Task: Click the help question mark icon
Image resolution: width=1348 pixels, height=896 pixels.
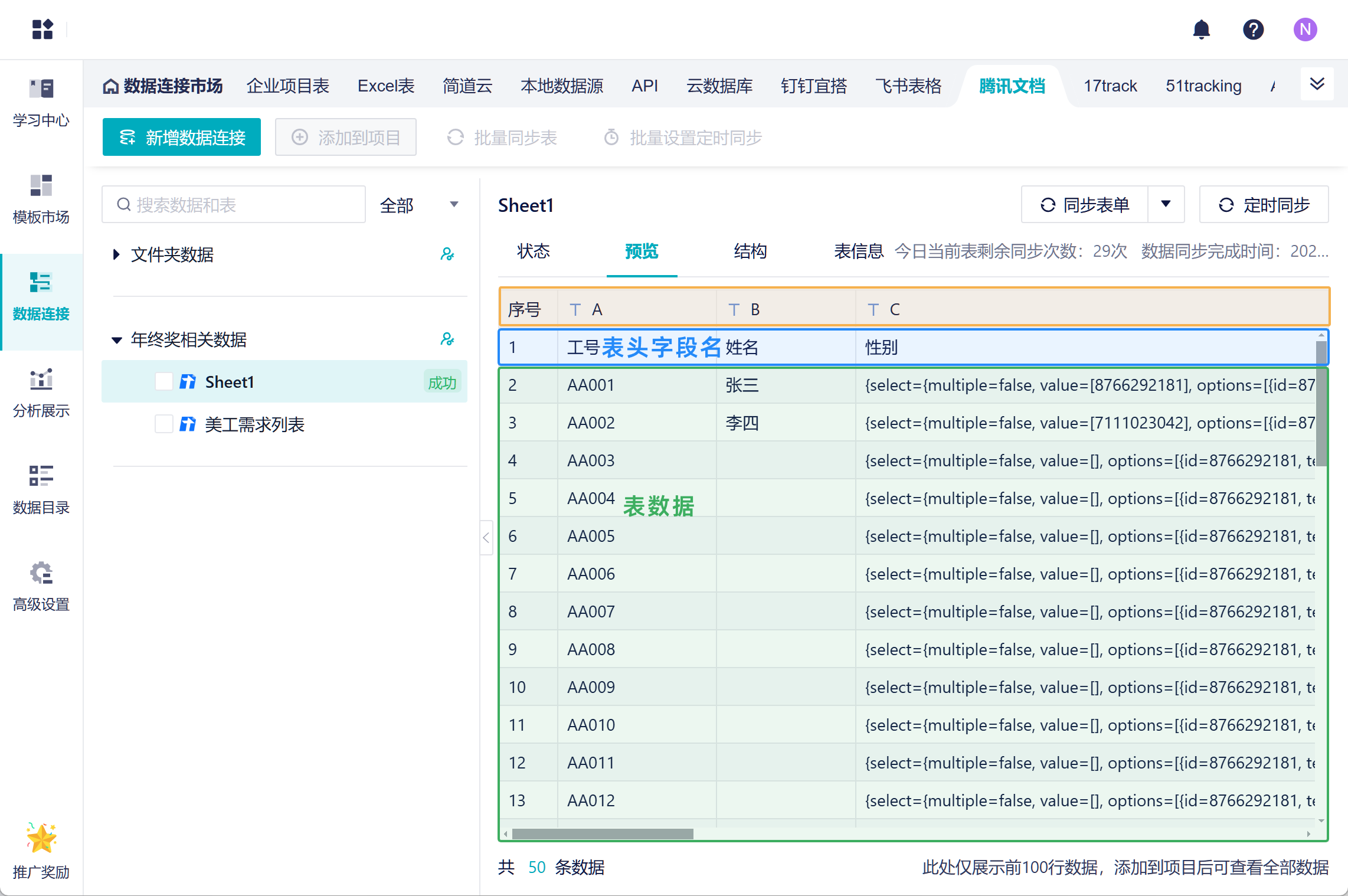Action: coord(1253,30)
